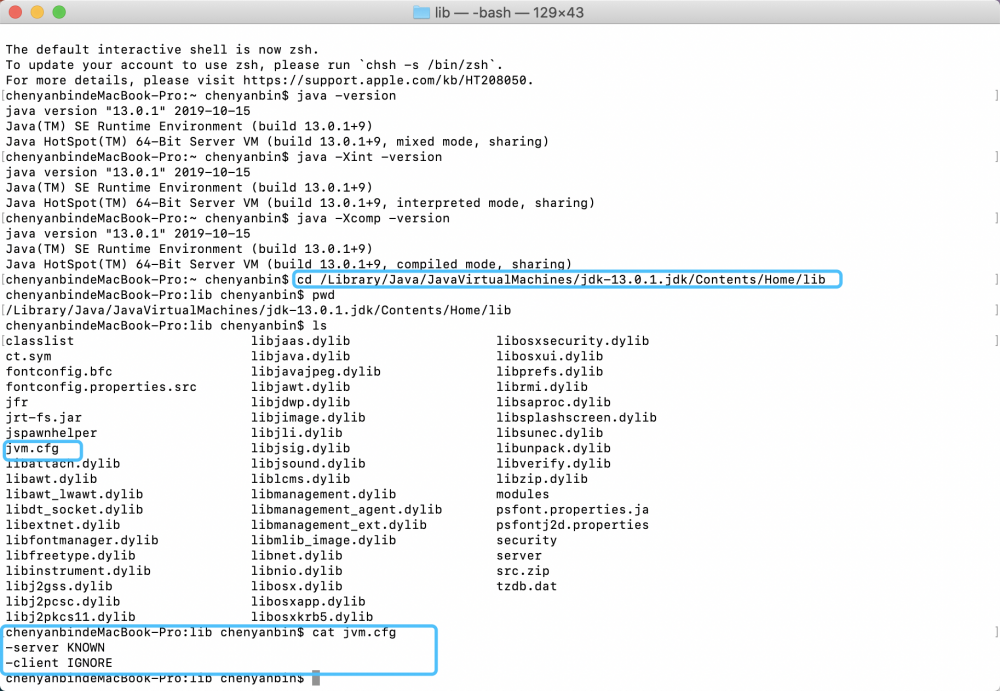This screenshot has height=691, width=1000.
Task: Click the src.zip filename in the listing
Action: (521, 570)
